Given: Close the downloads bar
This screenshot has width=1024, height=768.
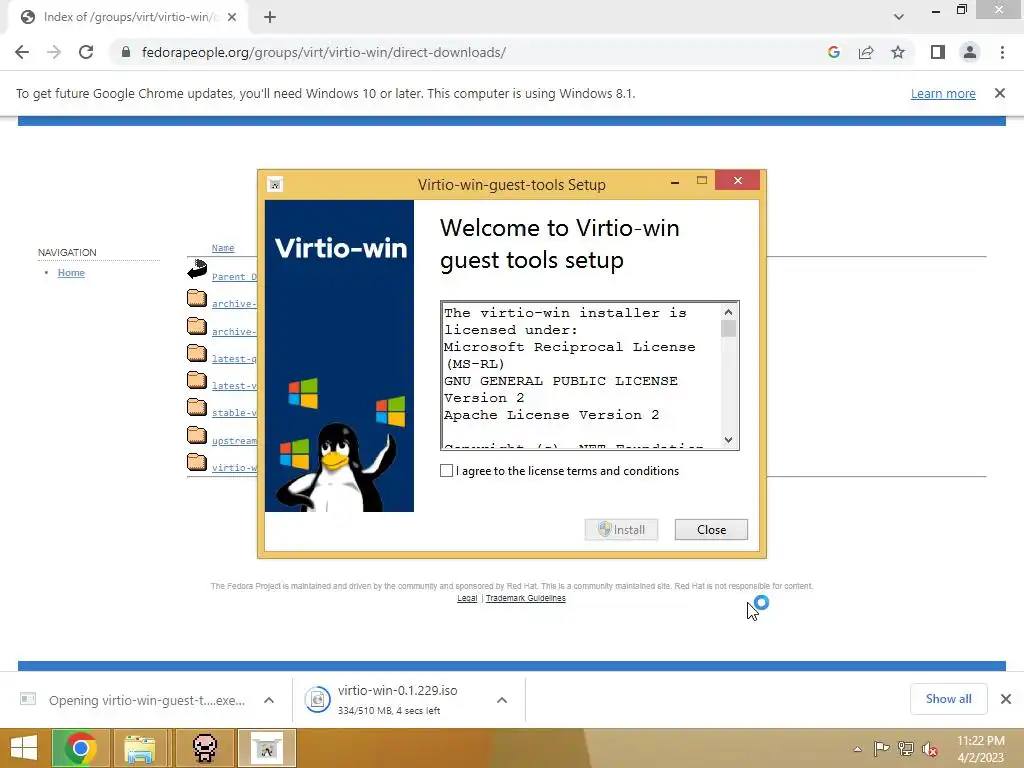Looking at the screenshot, I should 1006,699.
